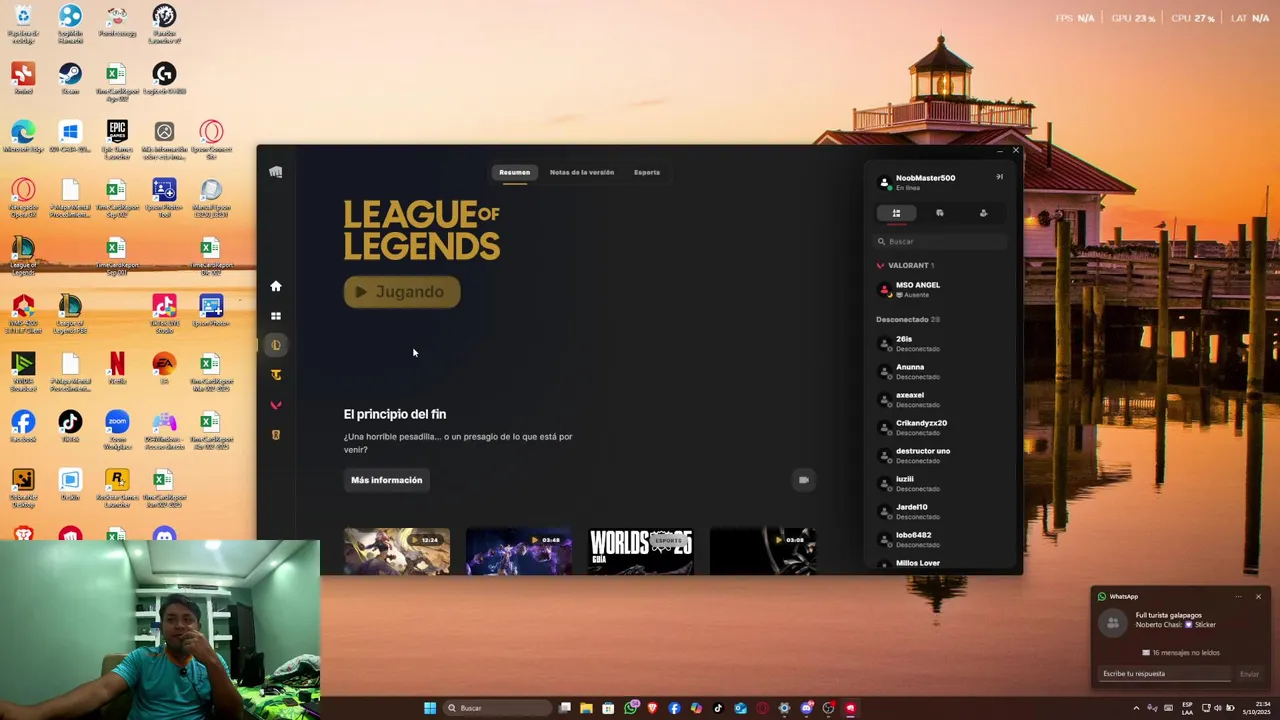Select League of Legends in the sidebar
Image resolution: width=1280 pixels, height=720 pixels.
coord(276,345)
